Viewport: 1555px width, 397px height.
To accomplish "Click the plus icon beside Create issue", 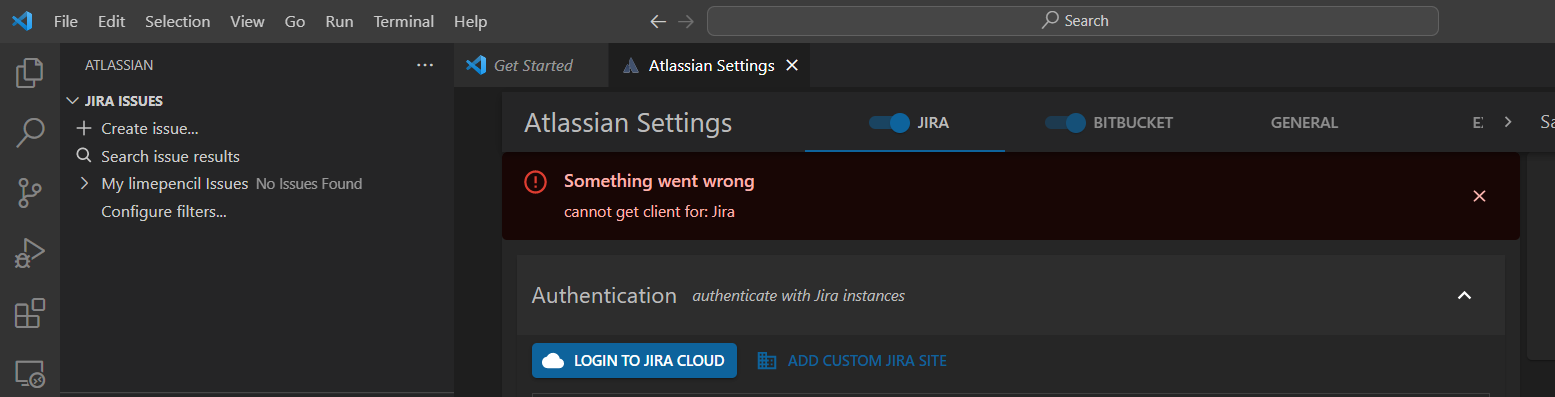I will (x=84, y=128).
